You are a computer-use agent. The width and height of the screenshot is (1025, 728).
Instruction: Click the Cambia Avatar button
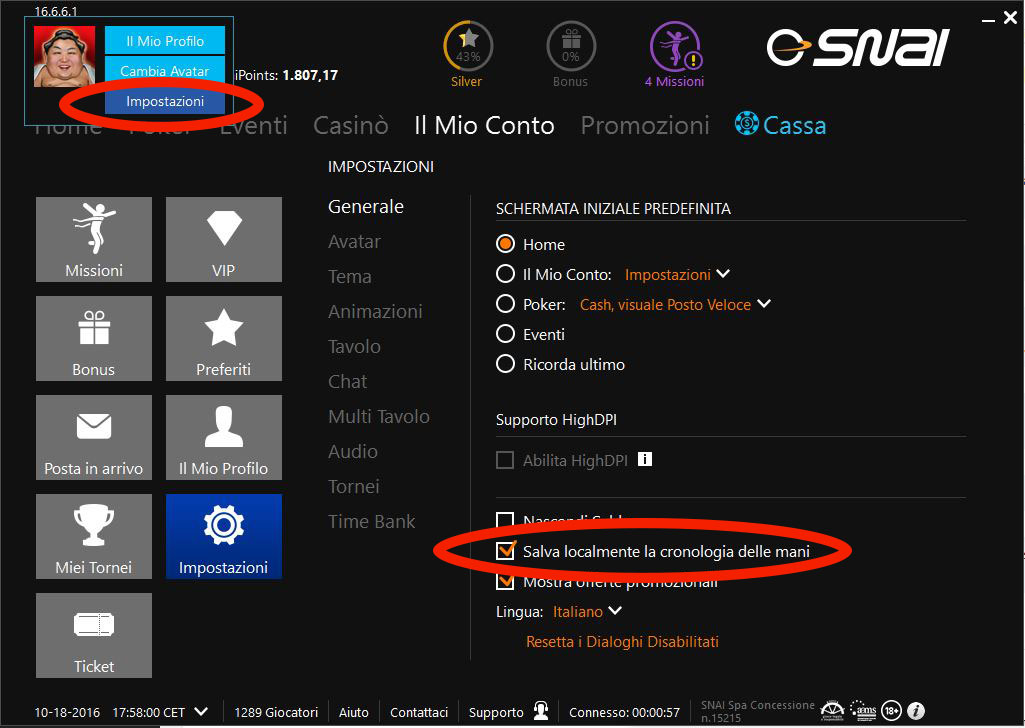click(x=165, y=71)
